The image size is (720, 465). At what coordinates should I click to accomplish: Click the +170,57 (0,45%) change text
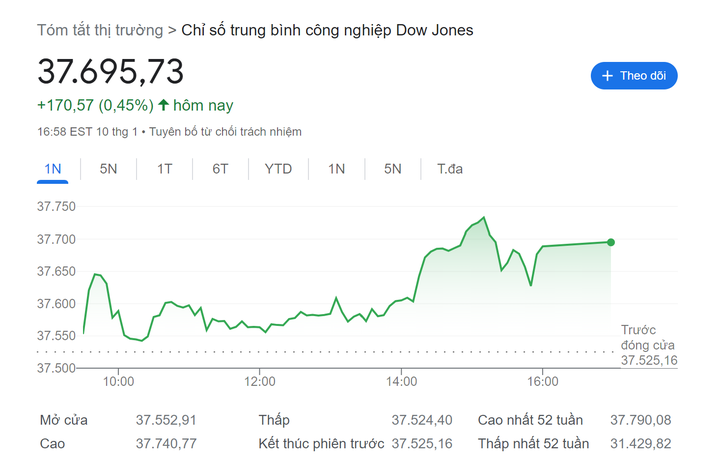(x=95, y=105)
